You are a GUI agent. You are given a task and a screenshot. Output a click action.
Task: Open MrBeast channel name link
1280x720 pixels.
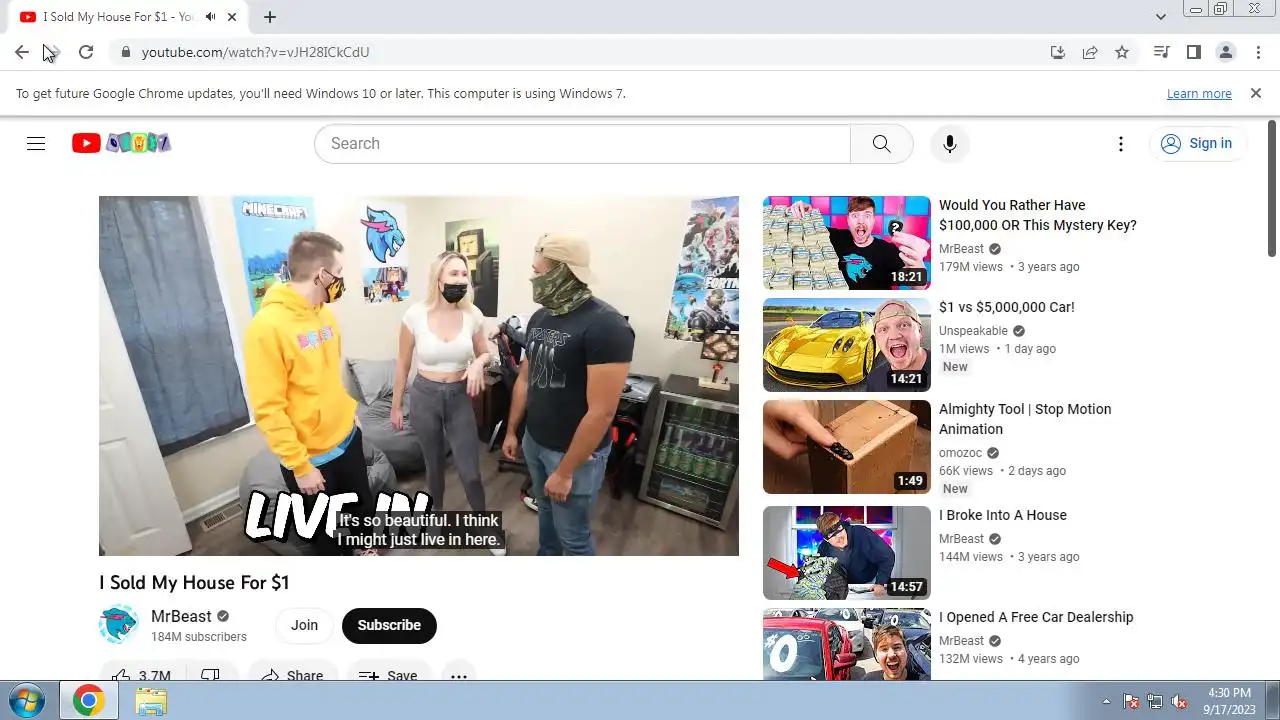tap(181, 616)
